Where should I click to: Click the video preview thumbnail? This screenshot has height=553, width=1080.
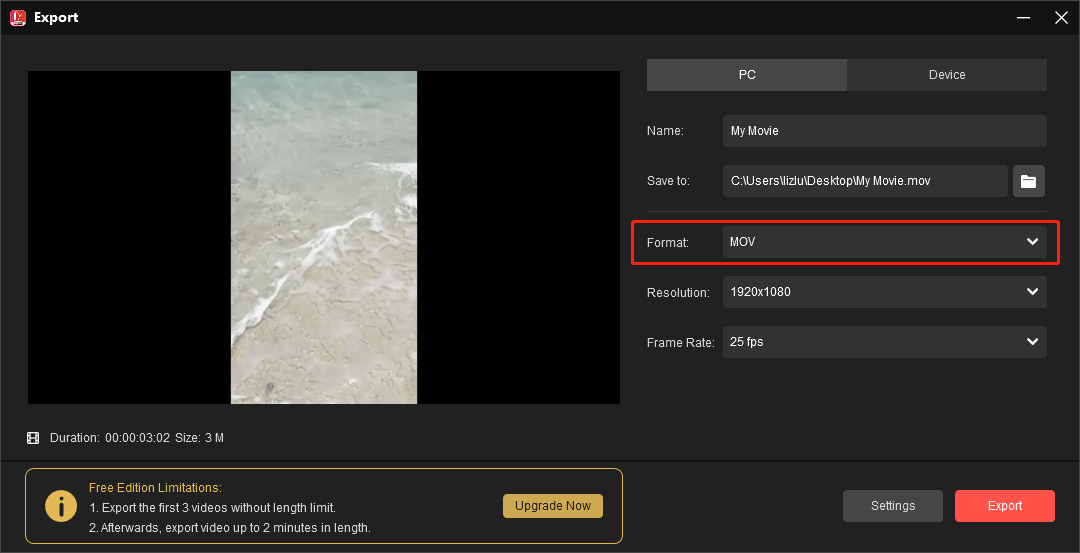324,238
